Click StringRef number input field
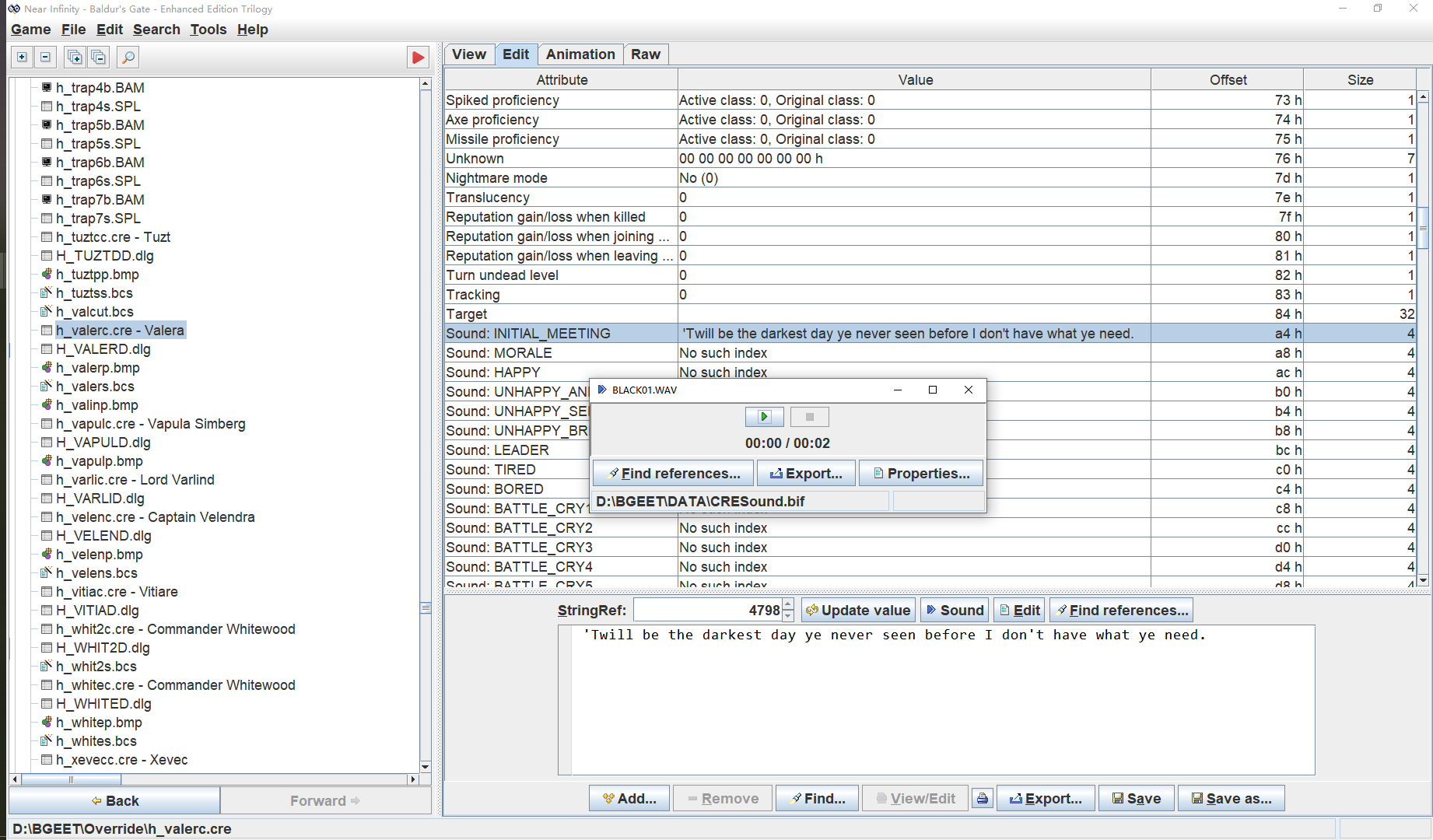Viewport: 1433px width, 840px height. pos(708,611)
